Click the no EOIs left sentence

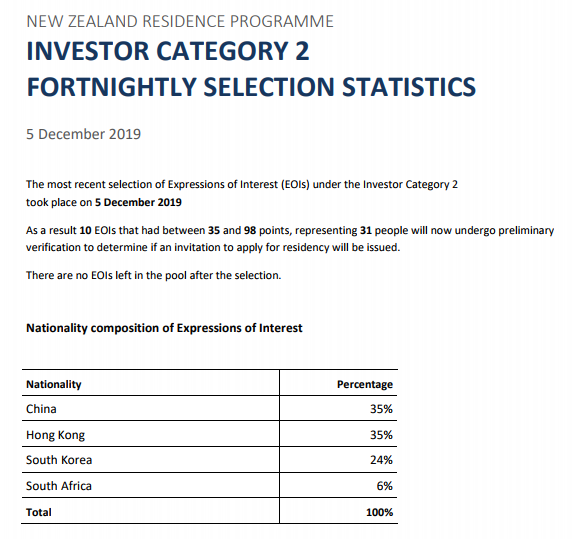(153, 275)
